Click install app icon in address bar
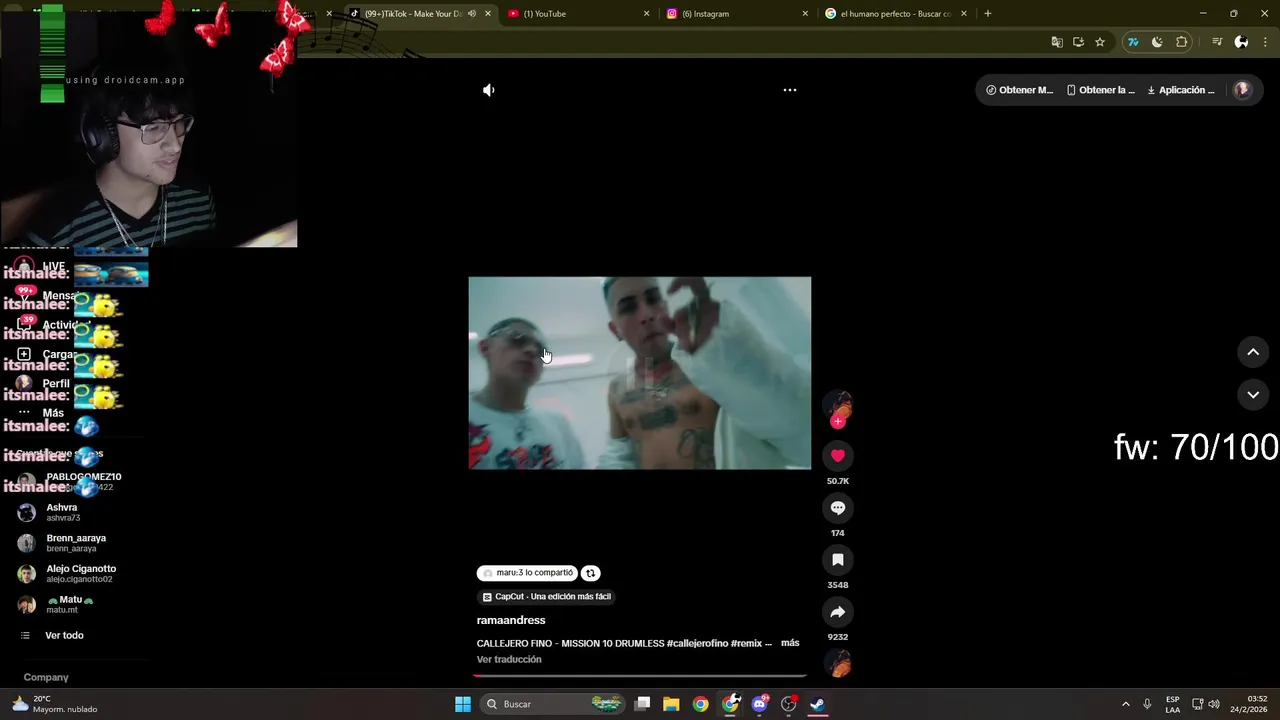 point(1078,42)
